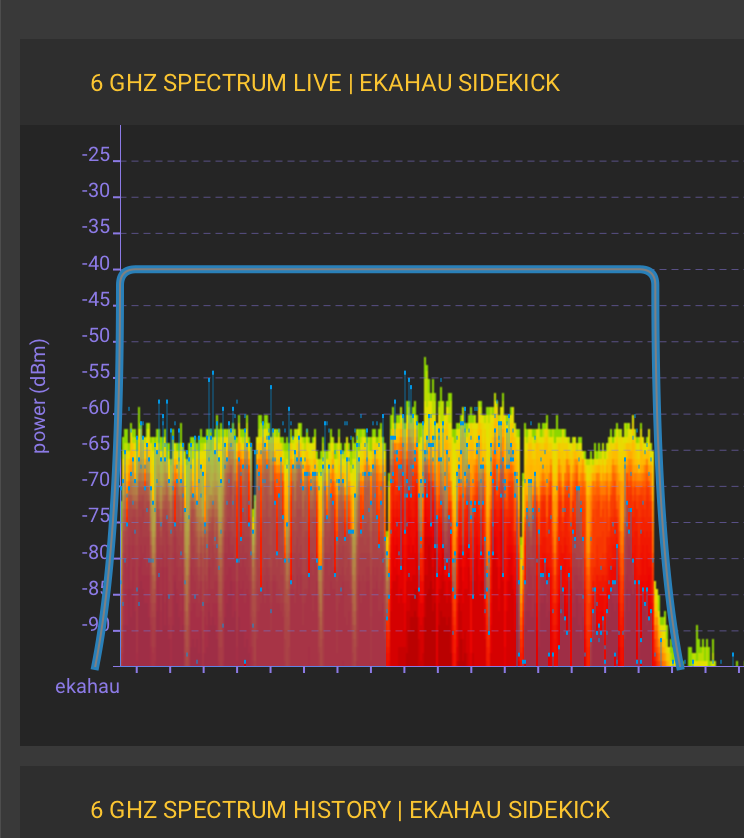Viewport: 744px width, 838px height.
Task: Click the "power (dBm)" vertical axis label
Action: tap(40, 396)
